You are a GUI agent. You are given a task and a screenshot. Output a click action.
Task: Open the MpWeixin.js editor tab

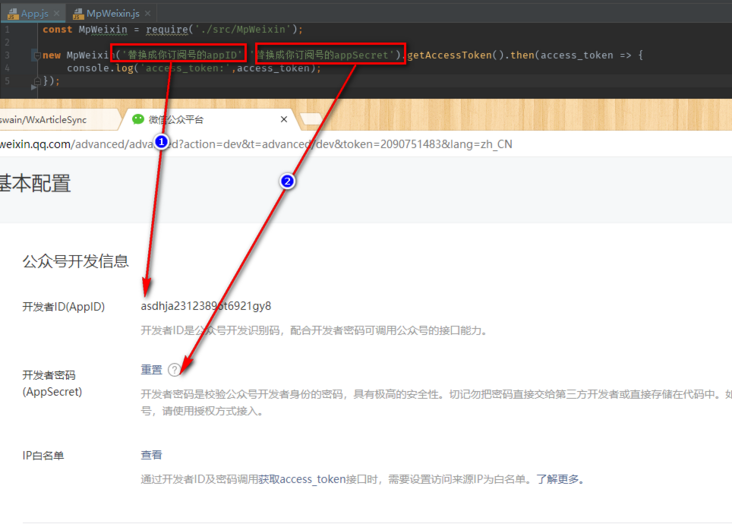coord(112,13)
